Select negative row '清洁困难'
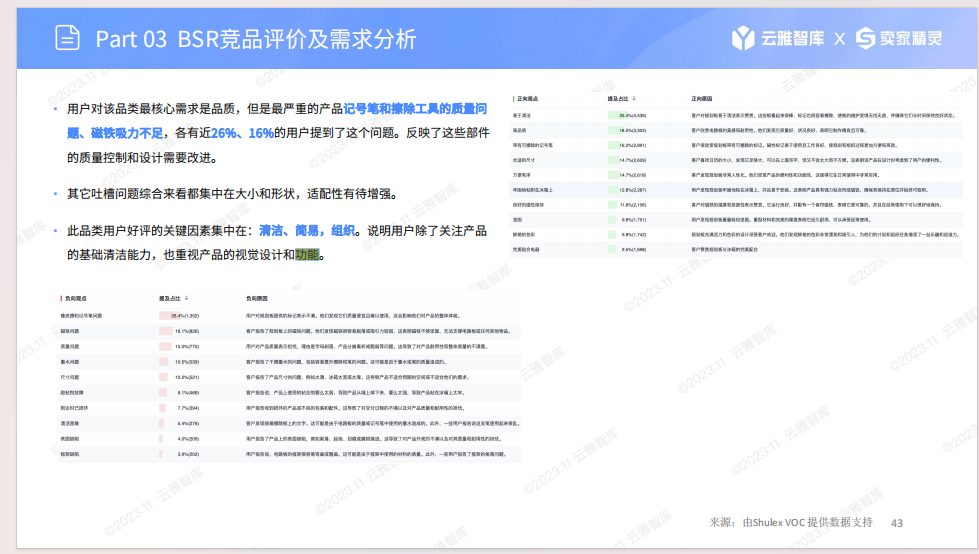Screen dimensions: 979x554 pos(288,423)
